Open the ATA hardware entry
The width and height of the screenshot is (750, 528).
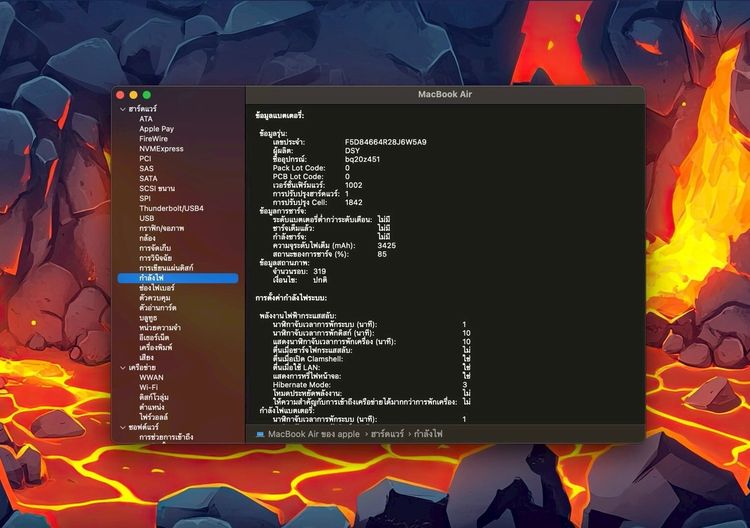pyautogui.click(x=146, y=119)
